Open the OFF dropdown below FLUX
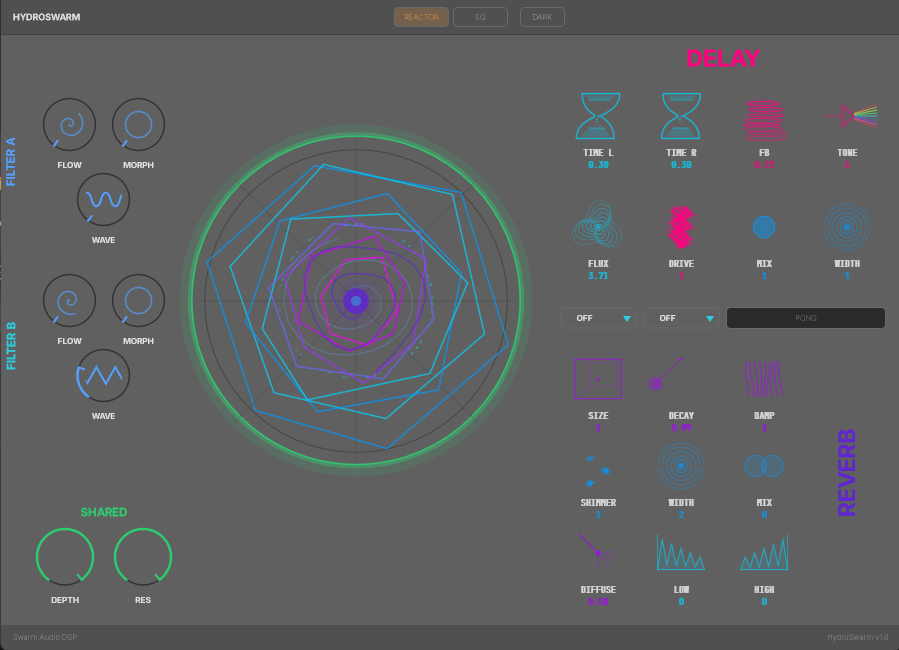This screenshot has height=650, width=899. pos(598,318)
